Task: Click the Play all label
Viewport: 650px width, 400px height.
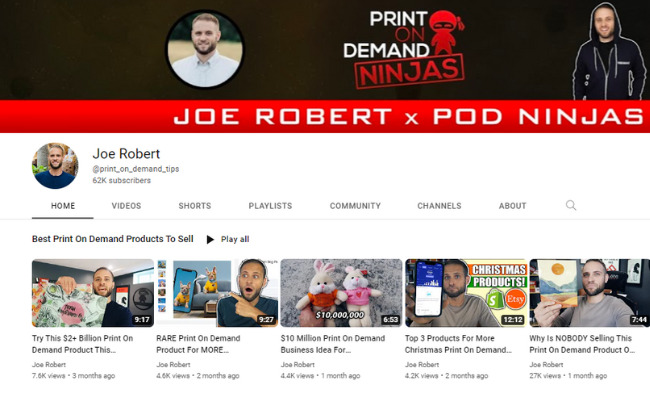Action: [x=235, y=239]
